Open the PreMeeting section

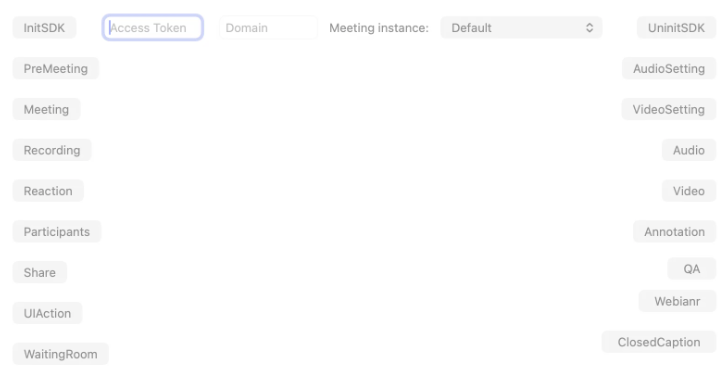point(56,69)
